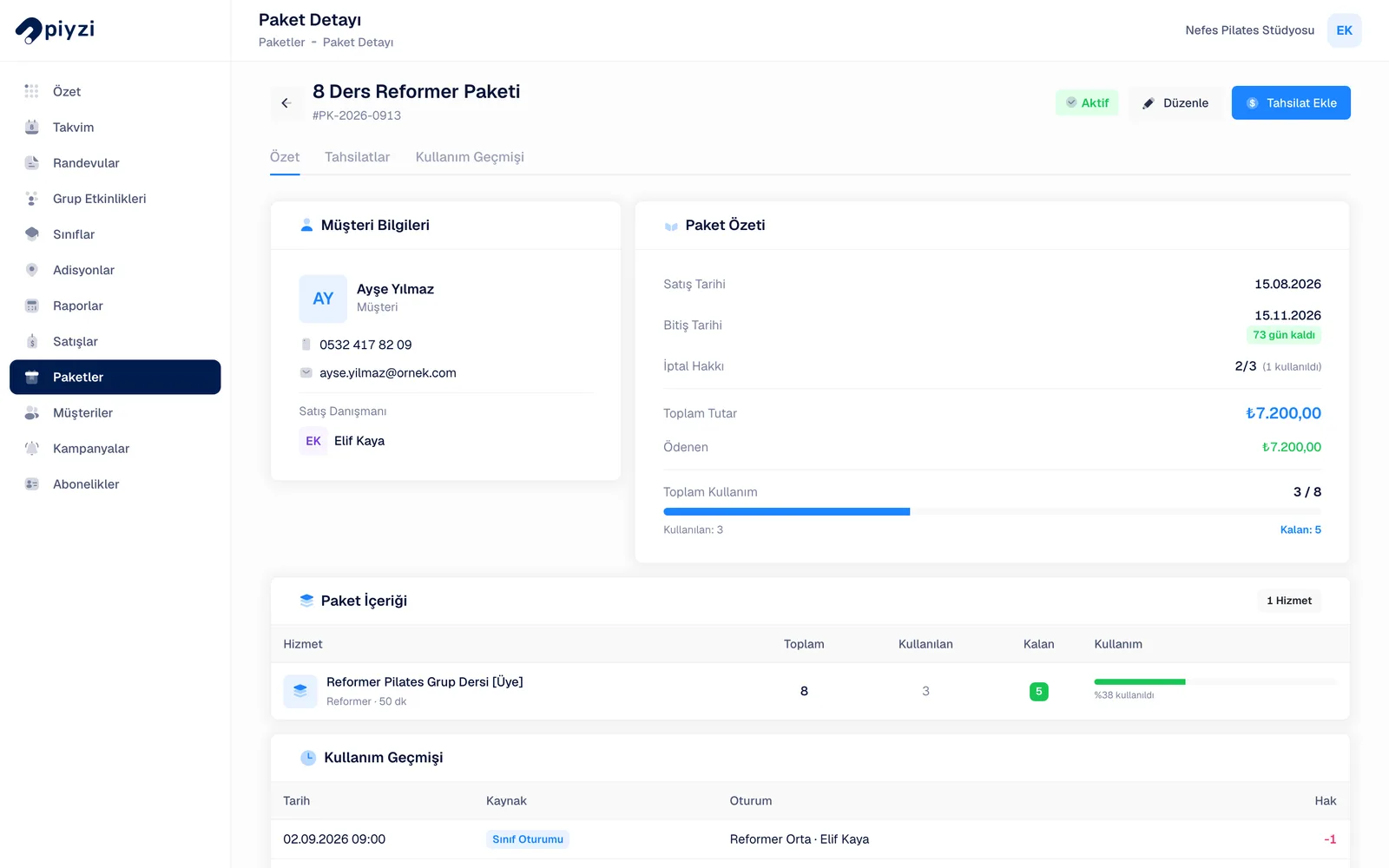
Task: Go to Paketler breadcrumb link
Action: 281,42
